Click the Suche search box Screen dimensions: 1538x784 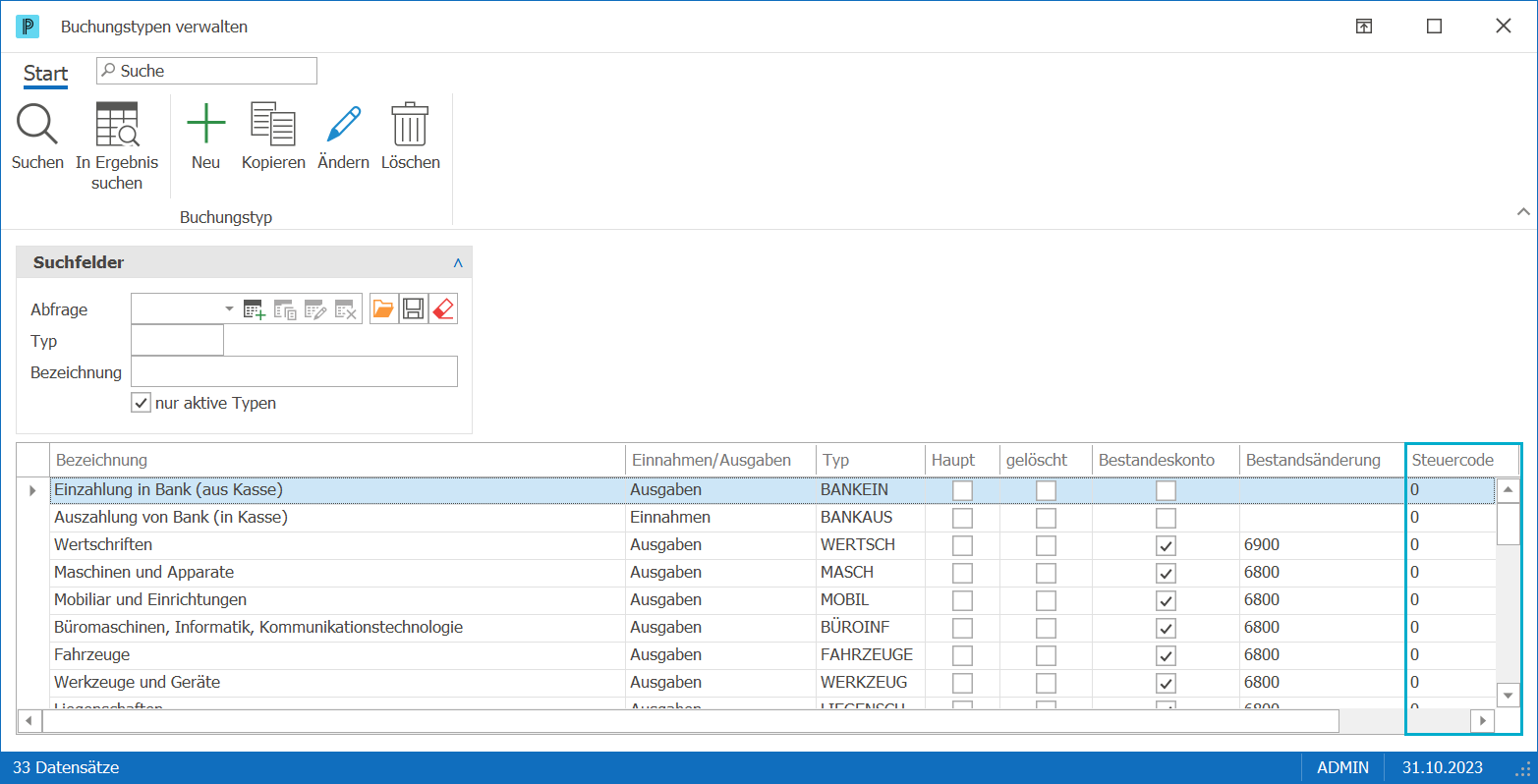click(206, 71)
